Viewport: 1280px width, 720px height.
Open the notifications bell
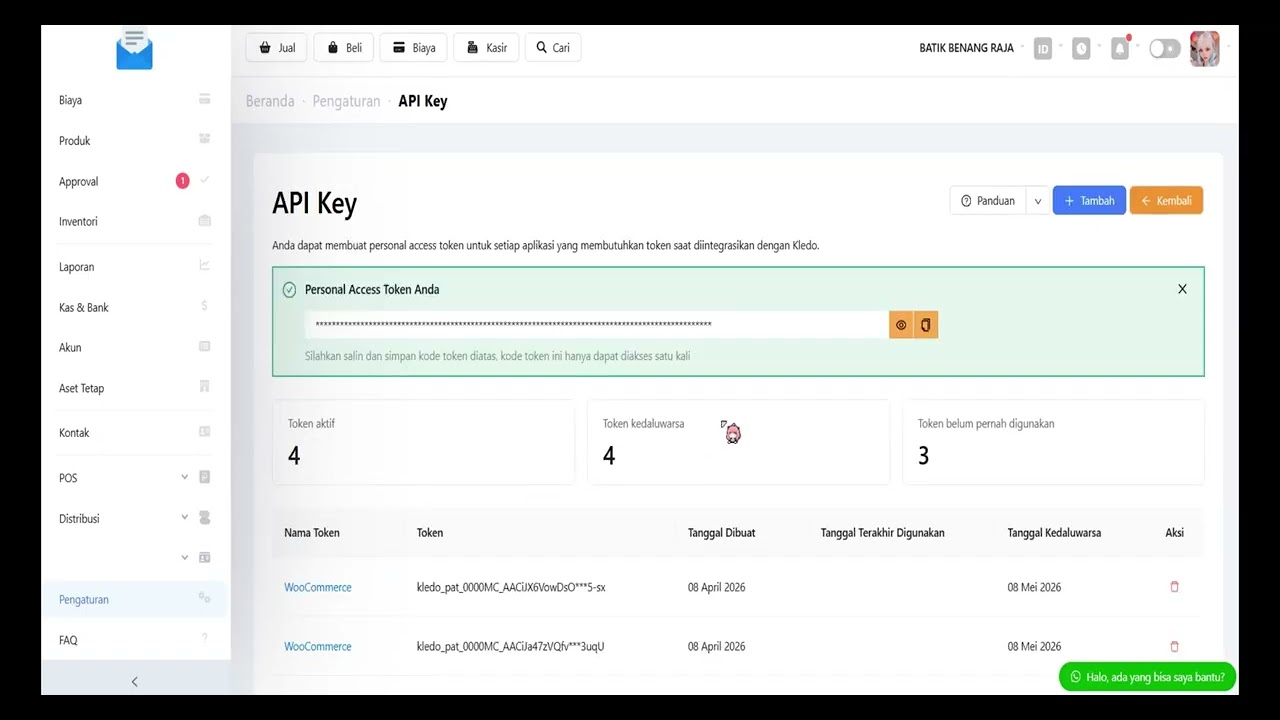click(x=1120, y=48)
